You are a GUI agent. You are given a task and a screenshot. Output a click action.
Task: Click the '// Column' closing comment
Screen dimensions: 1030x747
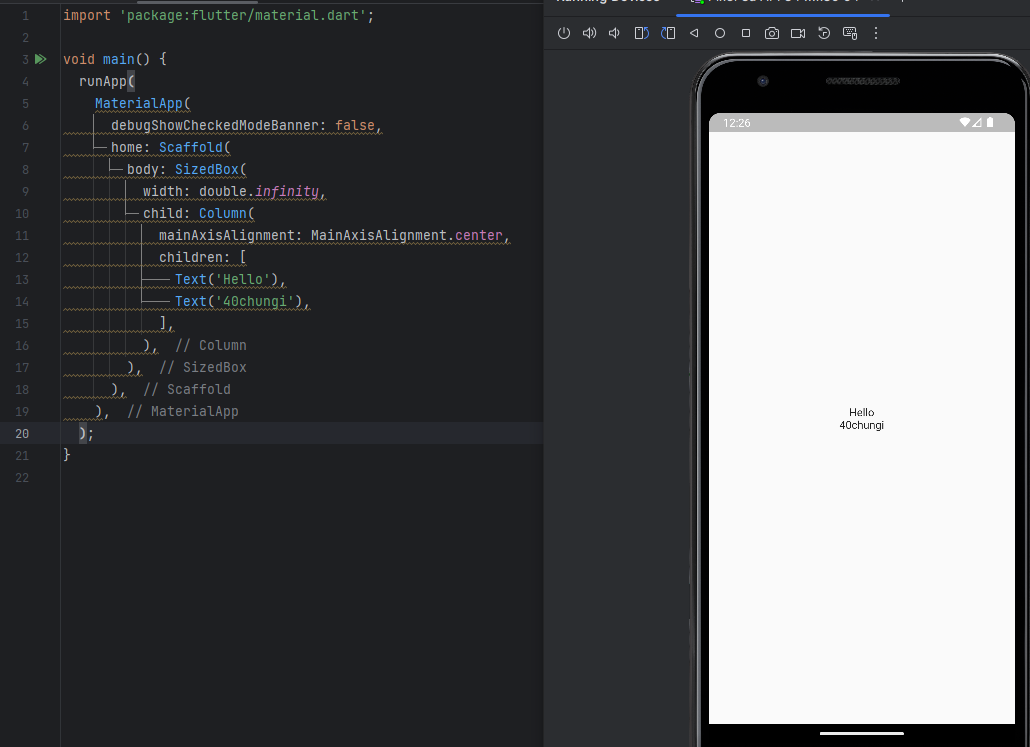click(211, 346)
